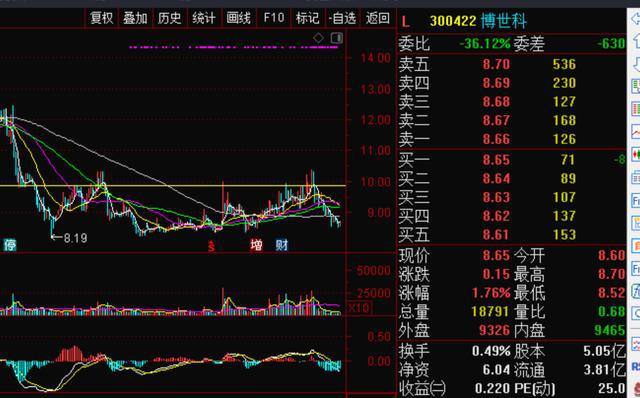
Task: Click the up arrow sidebar icon
Action: coord(636,40)
